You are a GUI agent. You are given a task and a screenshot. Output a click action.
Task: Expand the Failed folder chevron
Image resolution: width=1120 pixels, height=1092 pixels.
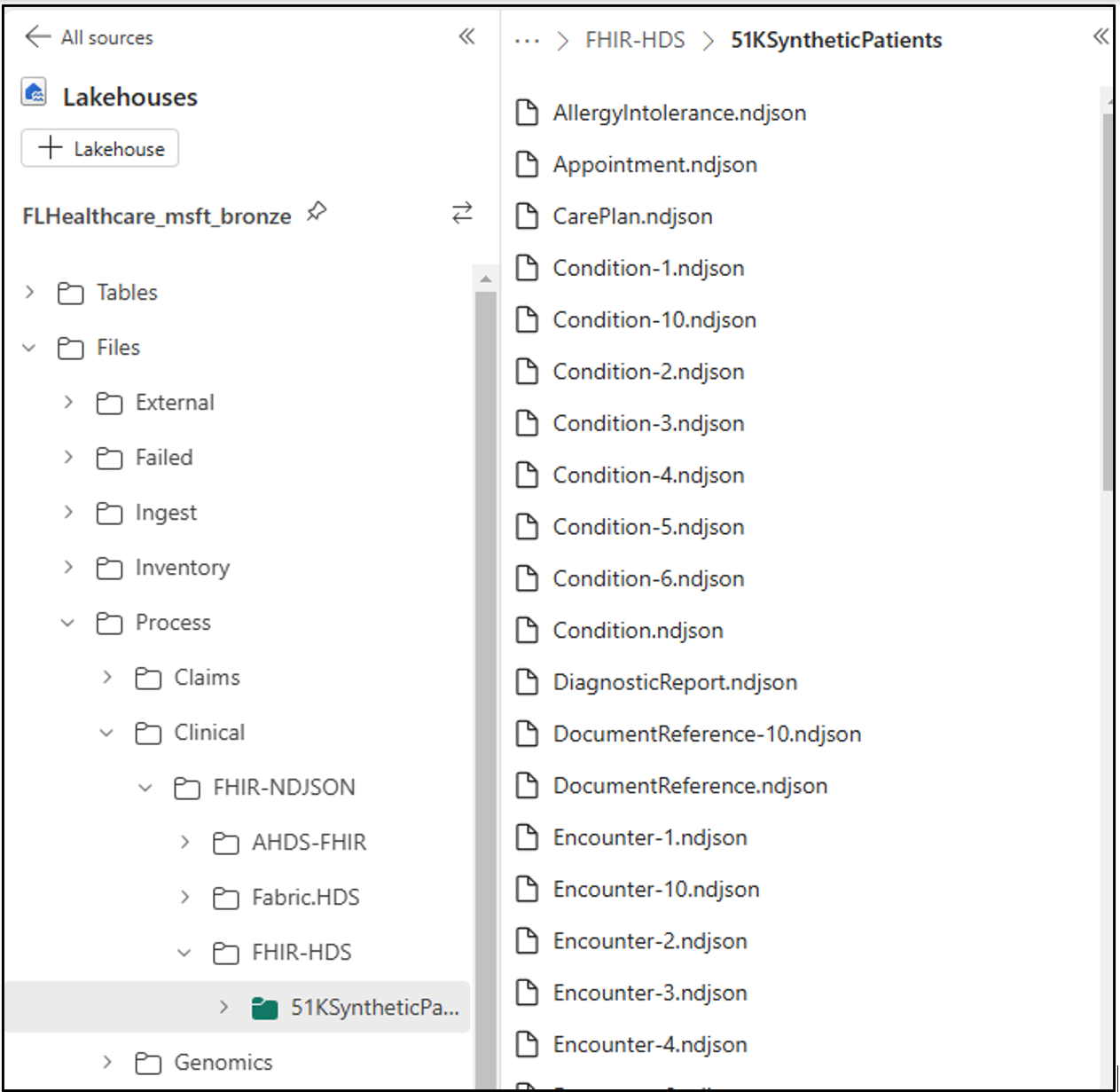(68, 457)
